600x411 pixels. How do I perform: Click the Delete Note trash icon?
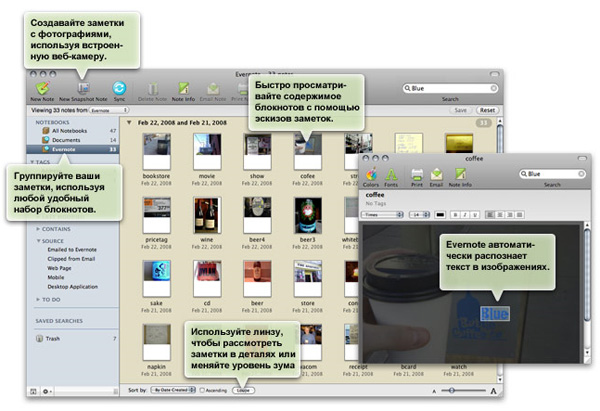(x=153, y=89)
